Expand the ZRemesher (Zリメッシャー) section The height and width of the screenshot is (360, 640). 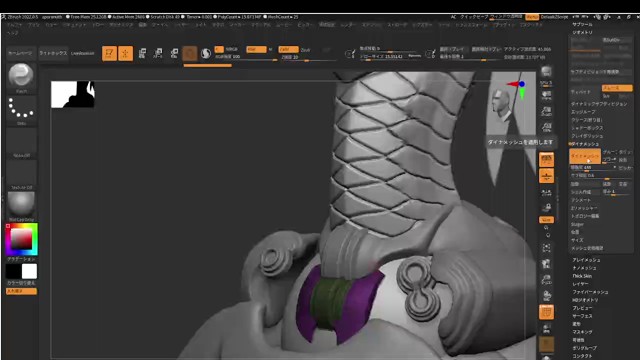click(x=584, y=208)
